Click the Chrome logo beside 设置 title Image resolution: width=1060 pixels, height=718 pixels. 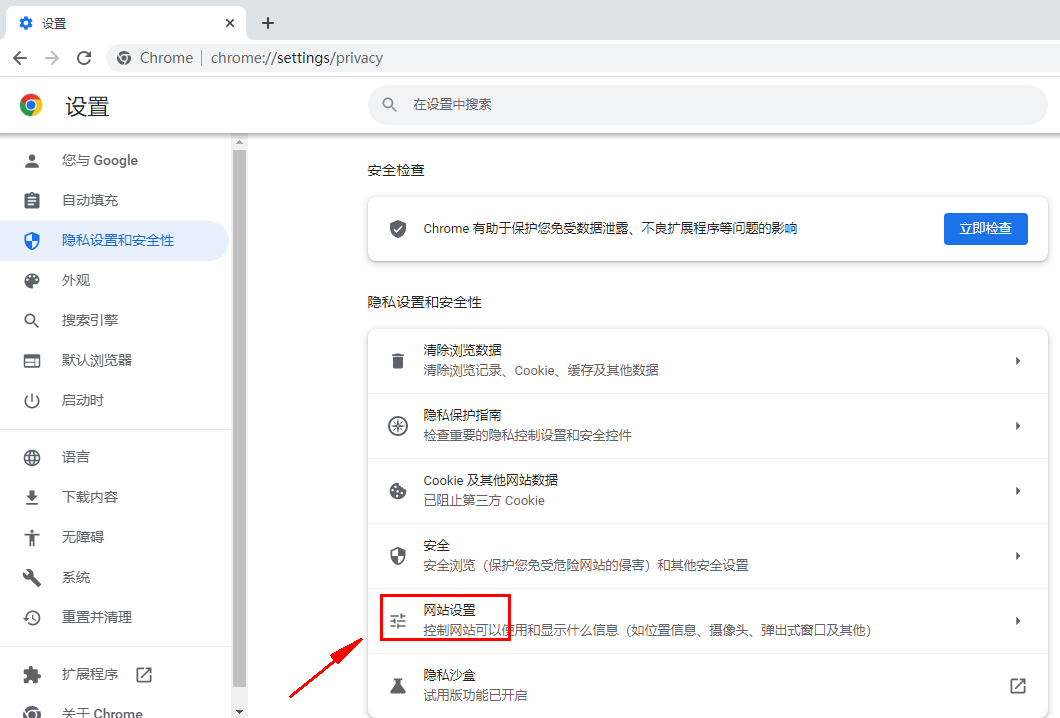(31, 105)
